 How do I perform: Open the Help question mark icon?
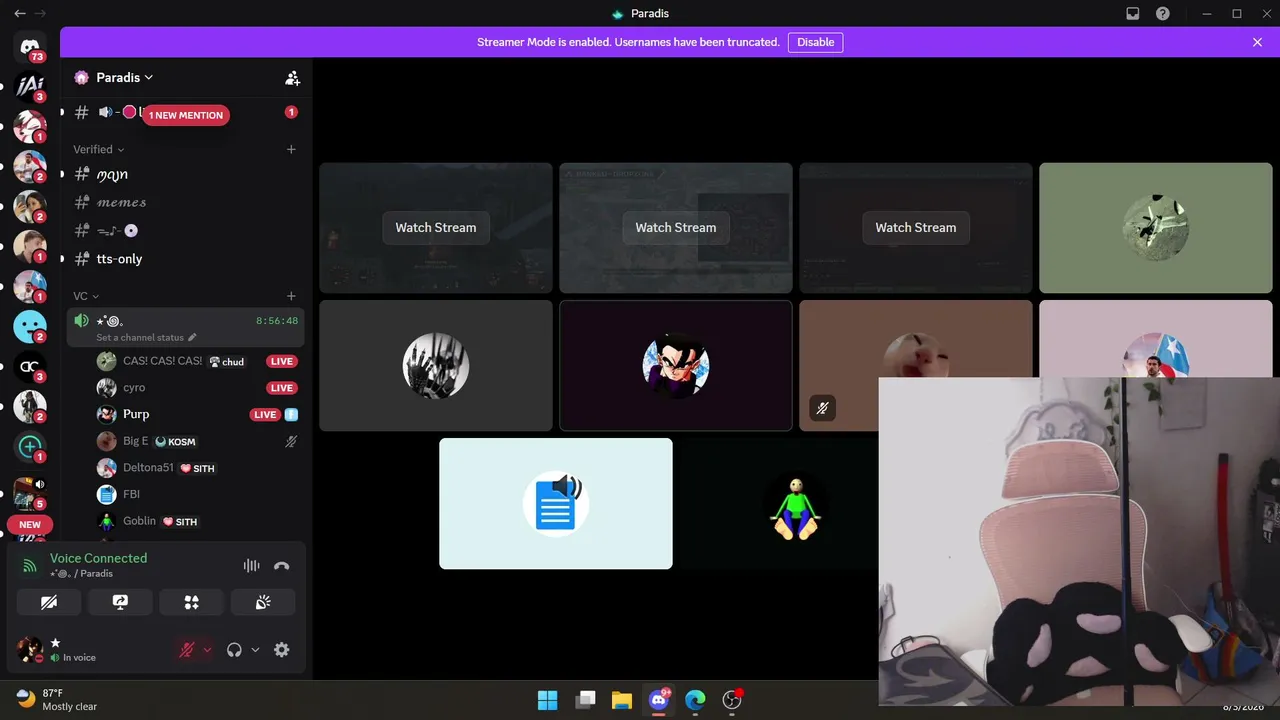pyautogui.click(x=1163, y=14)
